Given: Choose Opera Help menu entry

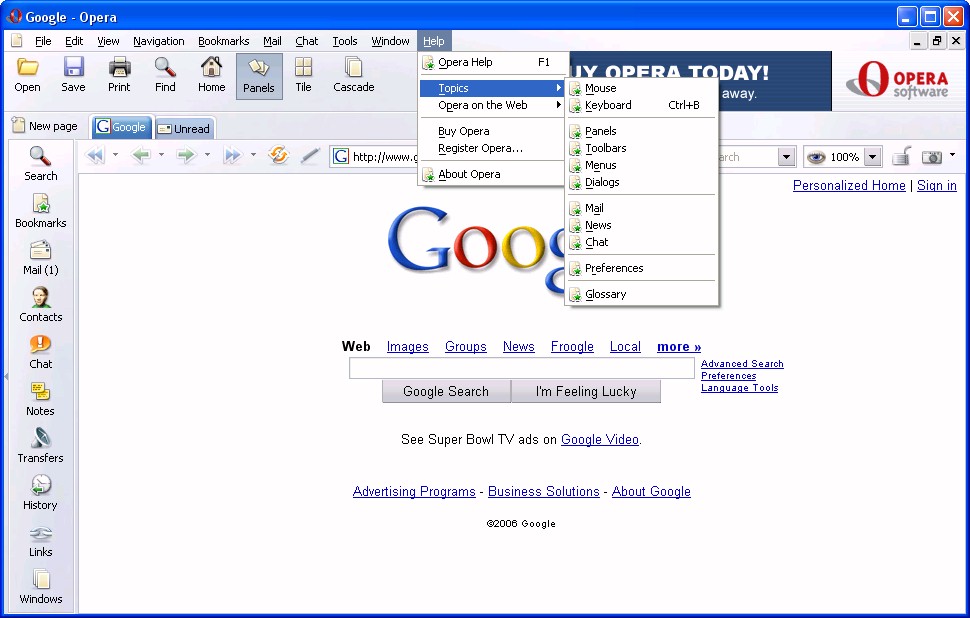Looking at the screenshot, I should coord(492,62).
